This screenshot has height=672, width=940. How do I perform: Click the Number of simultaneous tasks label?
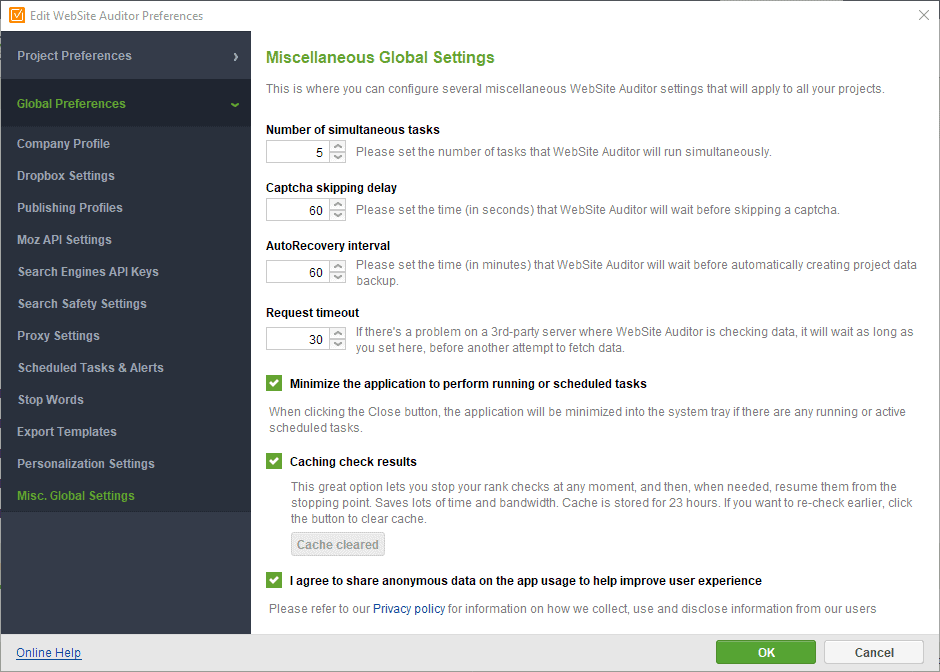click(352, 129)
